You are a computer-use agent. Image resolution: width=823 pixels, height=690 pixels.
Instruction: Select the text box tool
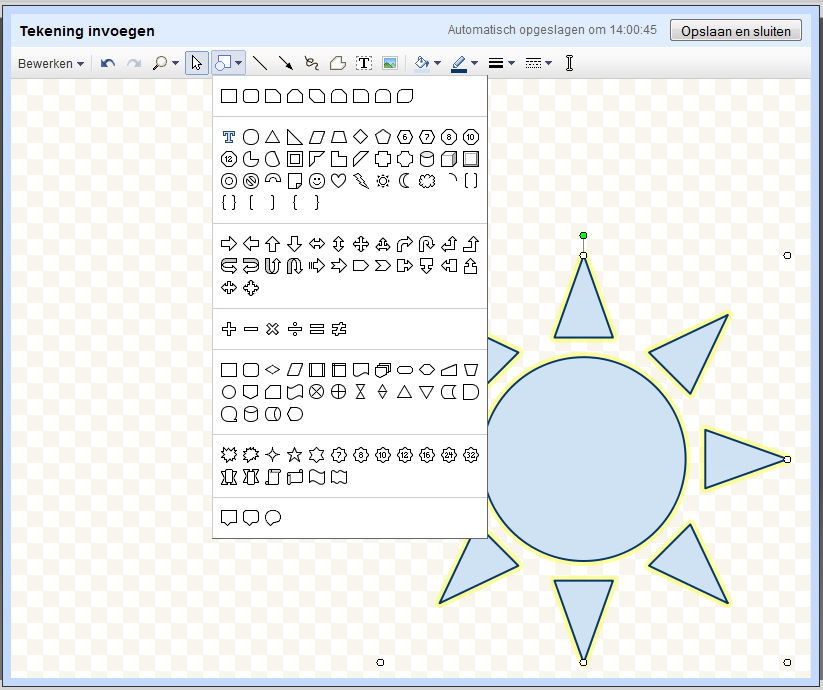(x=364, y=63)
